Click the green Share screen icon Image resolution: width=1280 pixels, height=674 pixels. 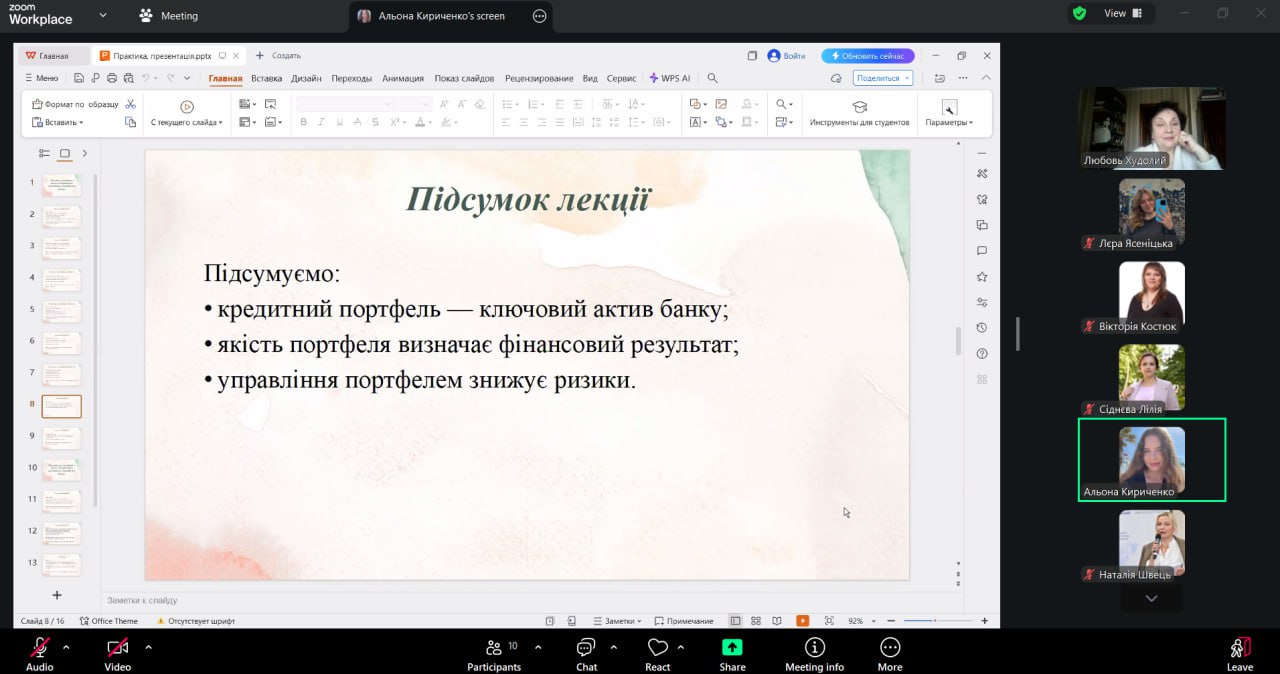coord(732,648)
